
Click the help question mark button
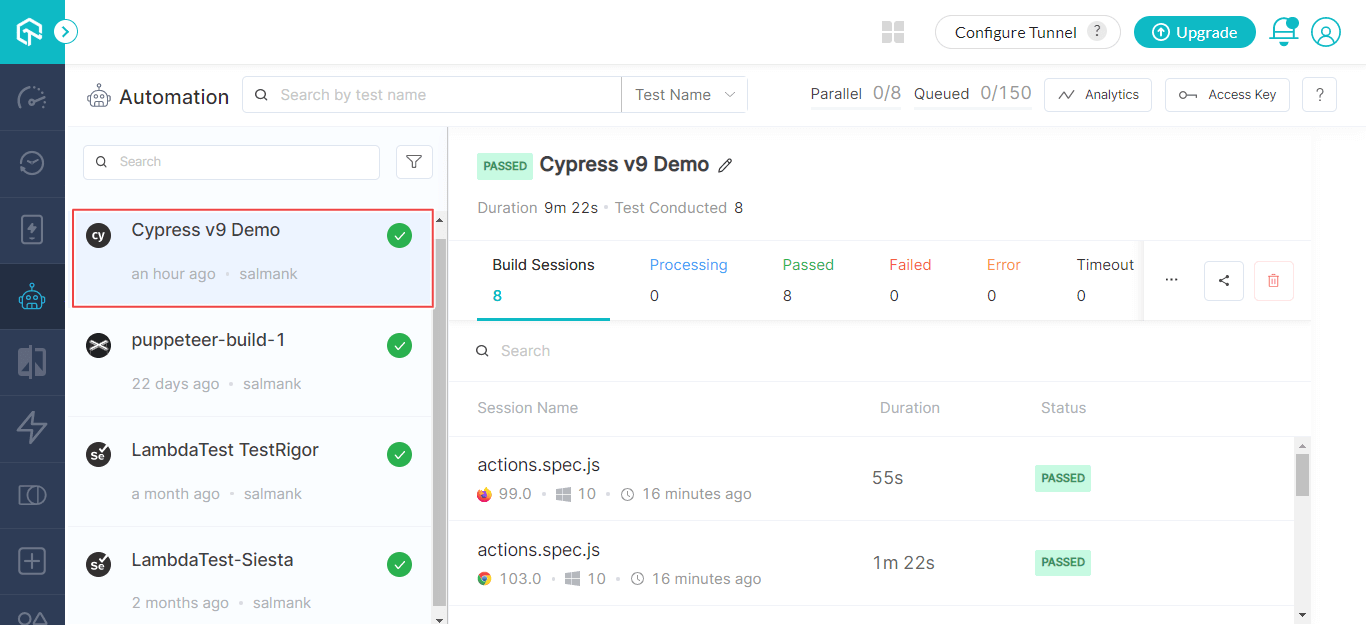point(1320,95)
